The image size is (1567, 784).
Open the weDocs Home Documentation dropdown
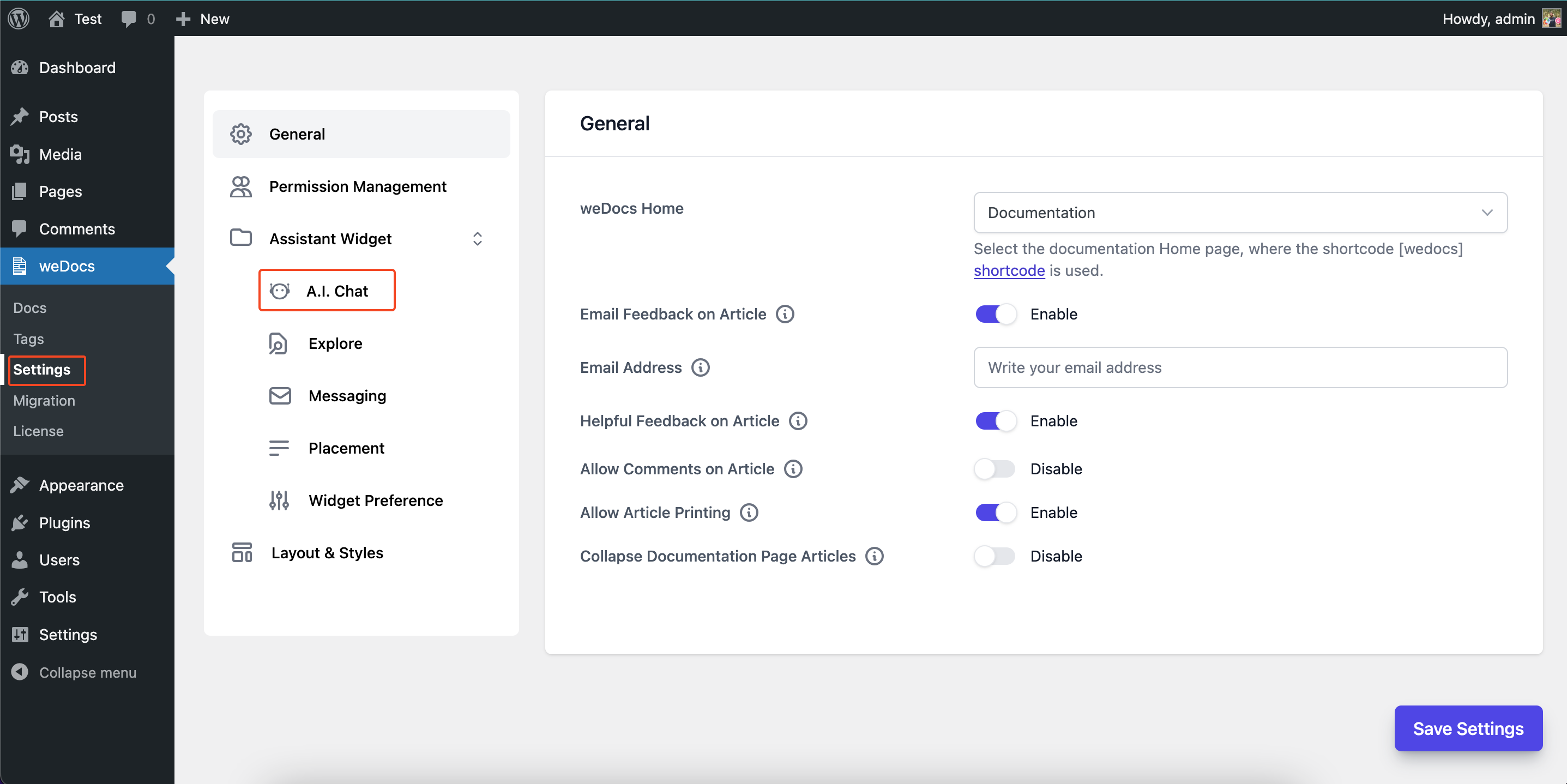[x=1240, y=212]
